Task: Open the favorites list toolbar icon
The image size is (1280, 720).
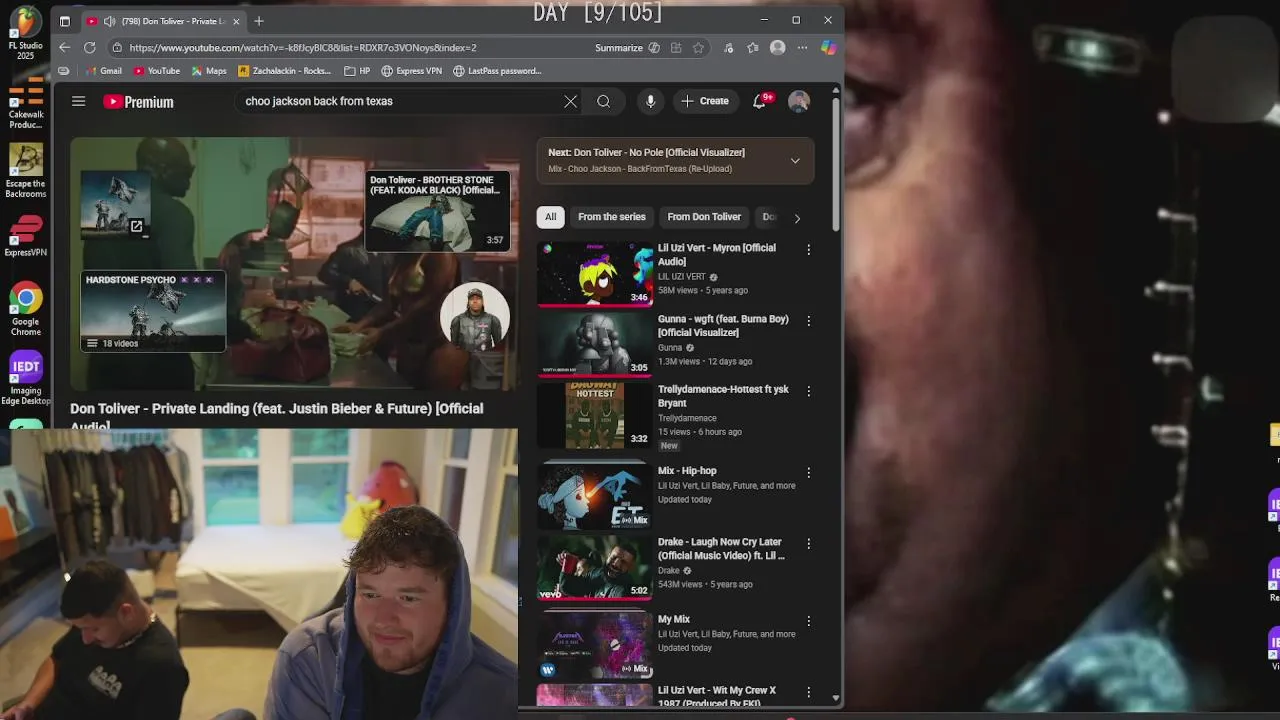Action: point(752,47)
